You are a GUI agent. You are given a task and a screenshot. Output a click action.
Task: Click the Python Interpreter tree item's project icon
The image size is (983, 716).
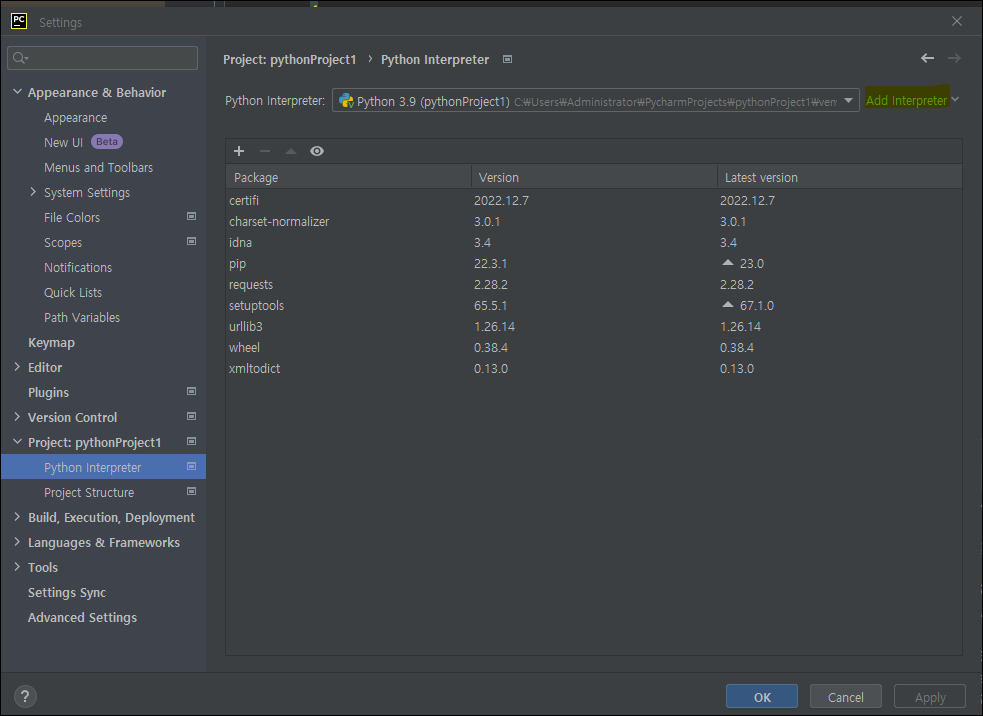click(192, 466)
